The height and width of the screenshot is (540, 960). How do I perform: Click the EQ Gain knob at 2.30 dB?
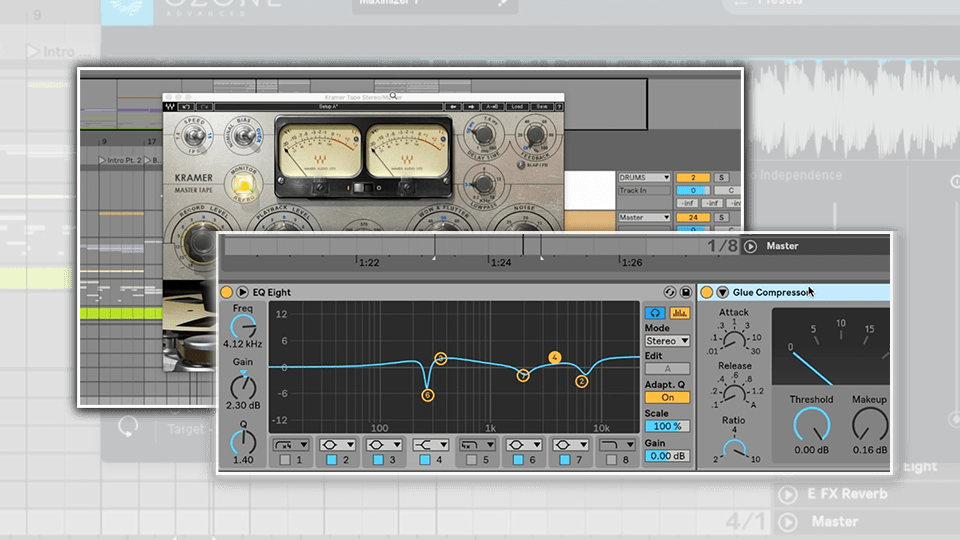coord(243,388)
